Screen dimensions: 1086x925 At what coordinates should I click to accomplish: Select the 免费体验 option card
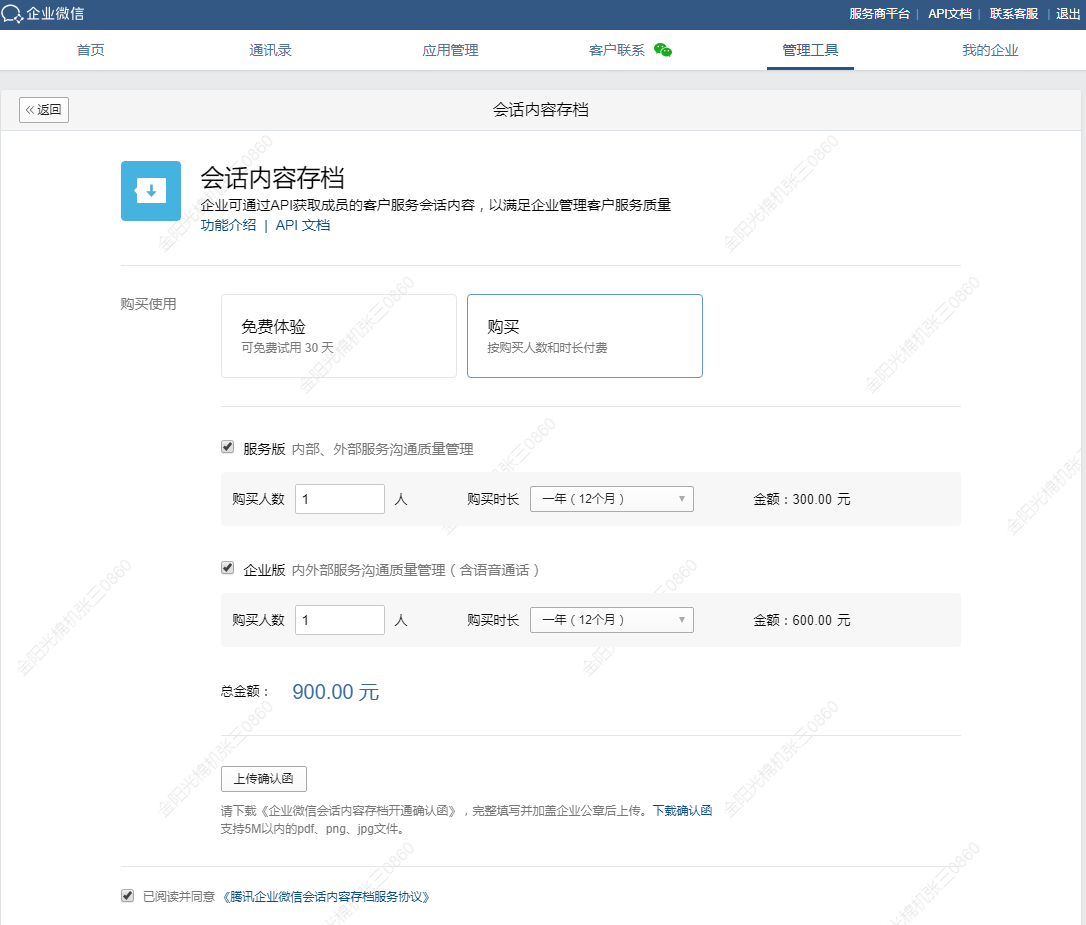click(338, 336)
